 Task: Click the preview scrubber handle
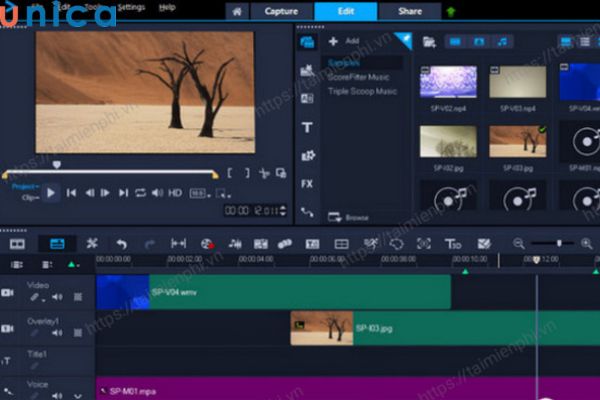(57, 165)
